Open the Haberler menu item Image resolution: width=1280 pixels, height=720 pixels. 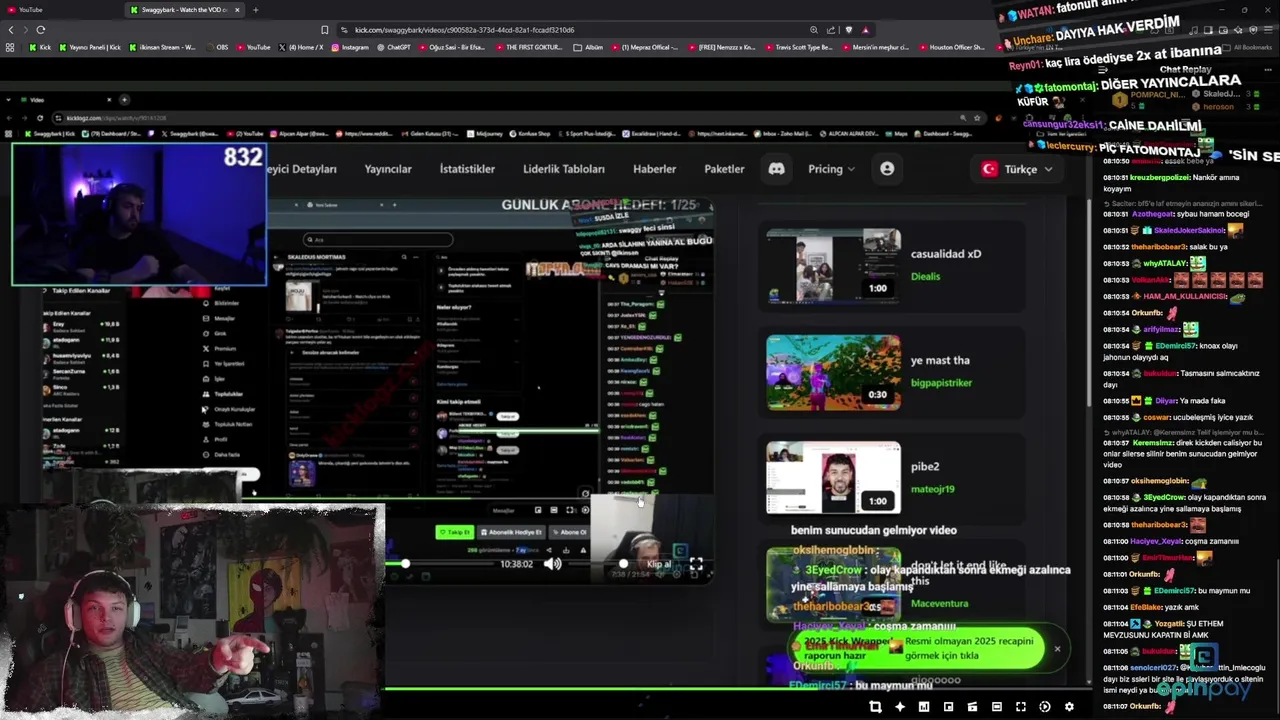tap(654, 169)
